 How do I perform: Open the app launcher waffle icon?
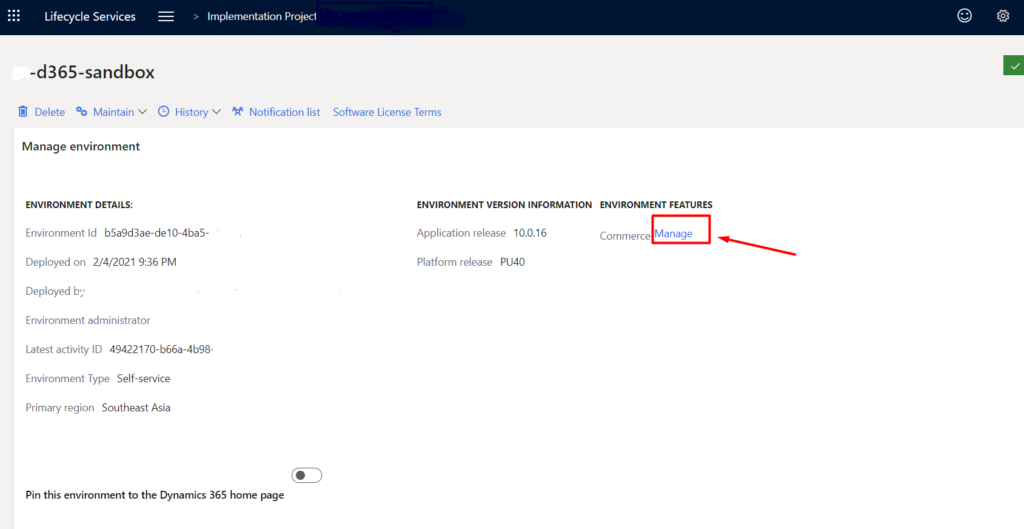pyautogui.click(x=13, y=16)
